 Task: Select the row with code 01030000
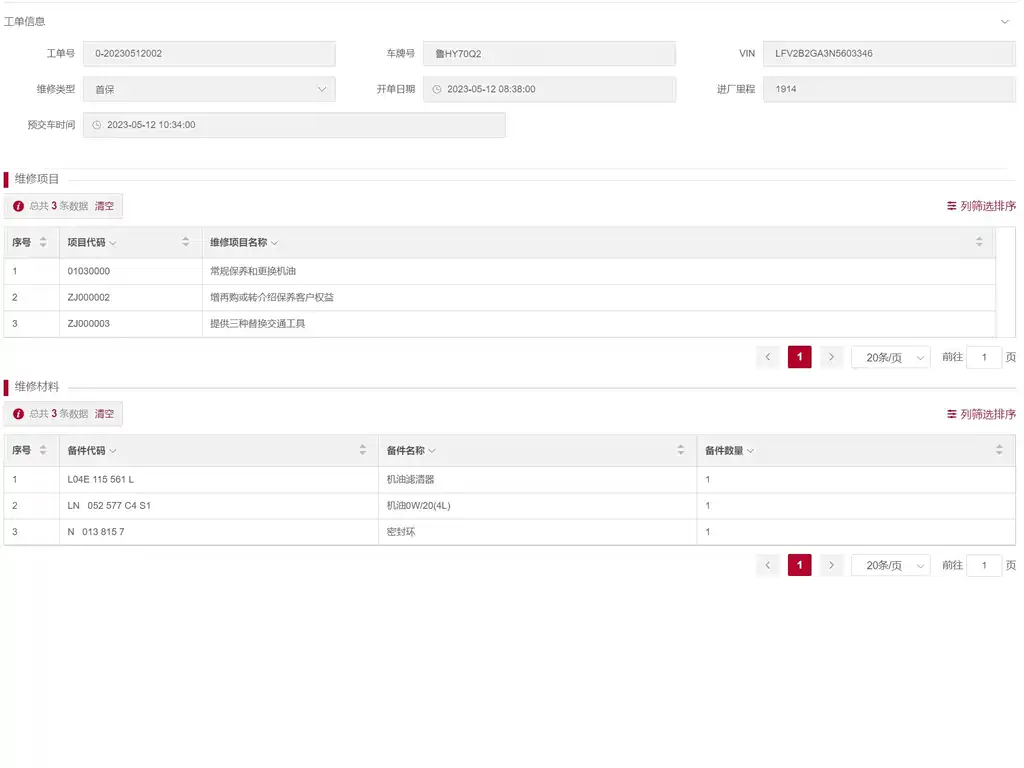point(500,271)
